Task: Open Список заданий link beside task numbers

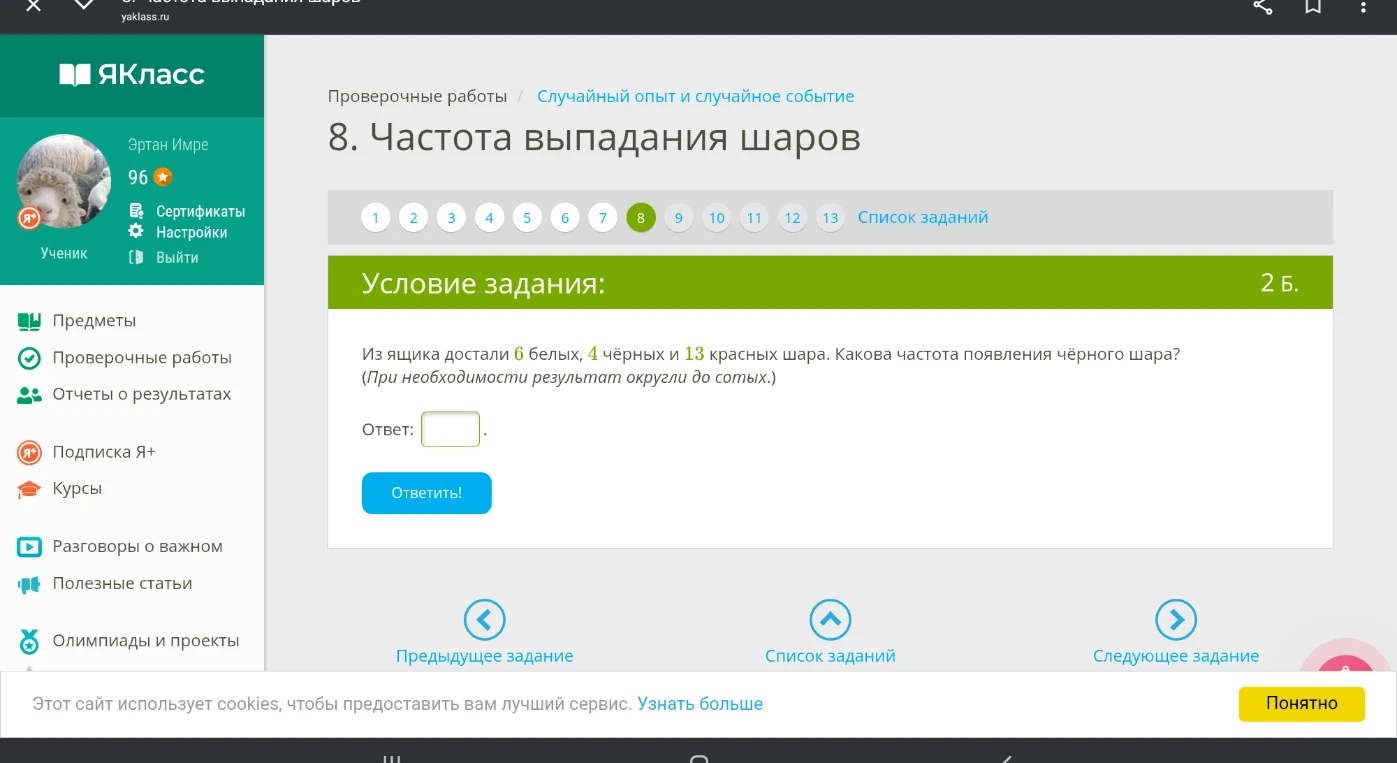Action: coord(923,217)
